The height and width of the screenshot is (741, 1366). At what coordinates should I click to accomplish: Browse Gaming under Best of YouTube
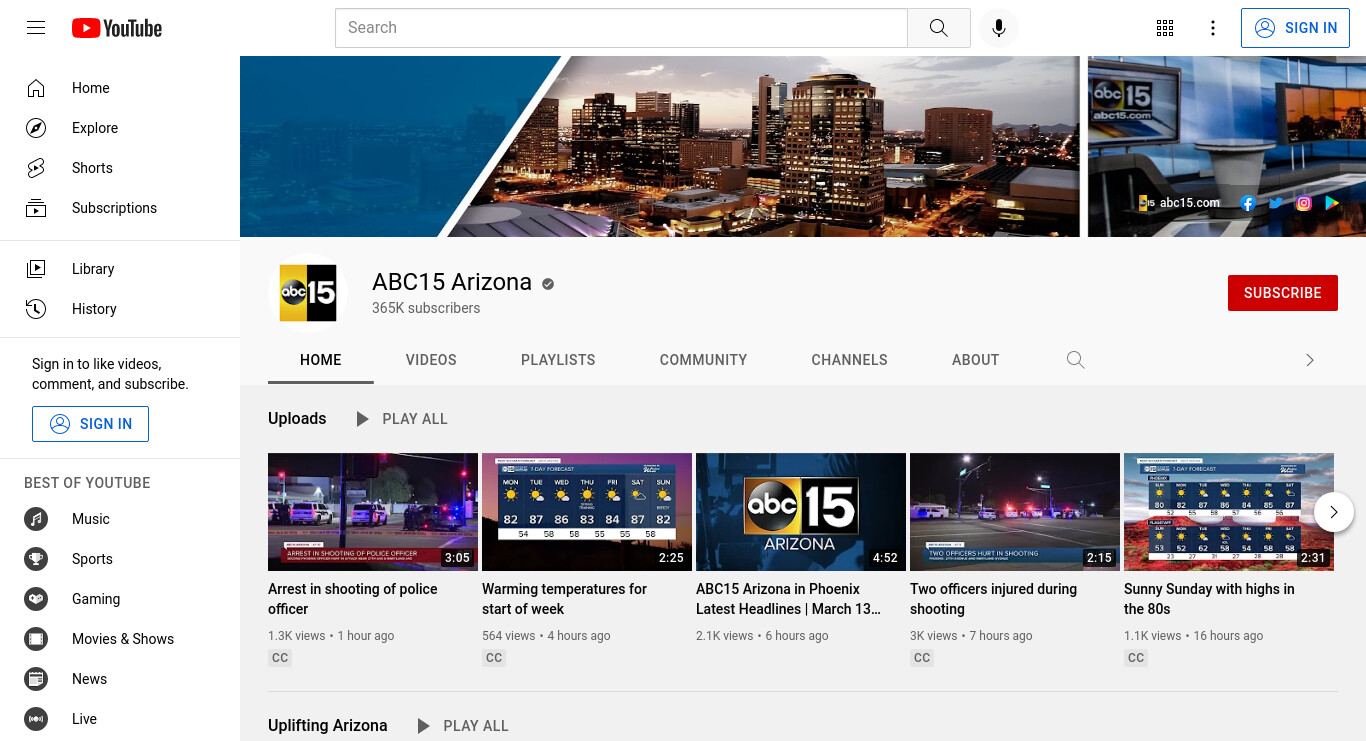pos(120,599)
